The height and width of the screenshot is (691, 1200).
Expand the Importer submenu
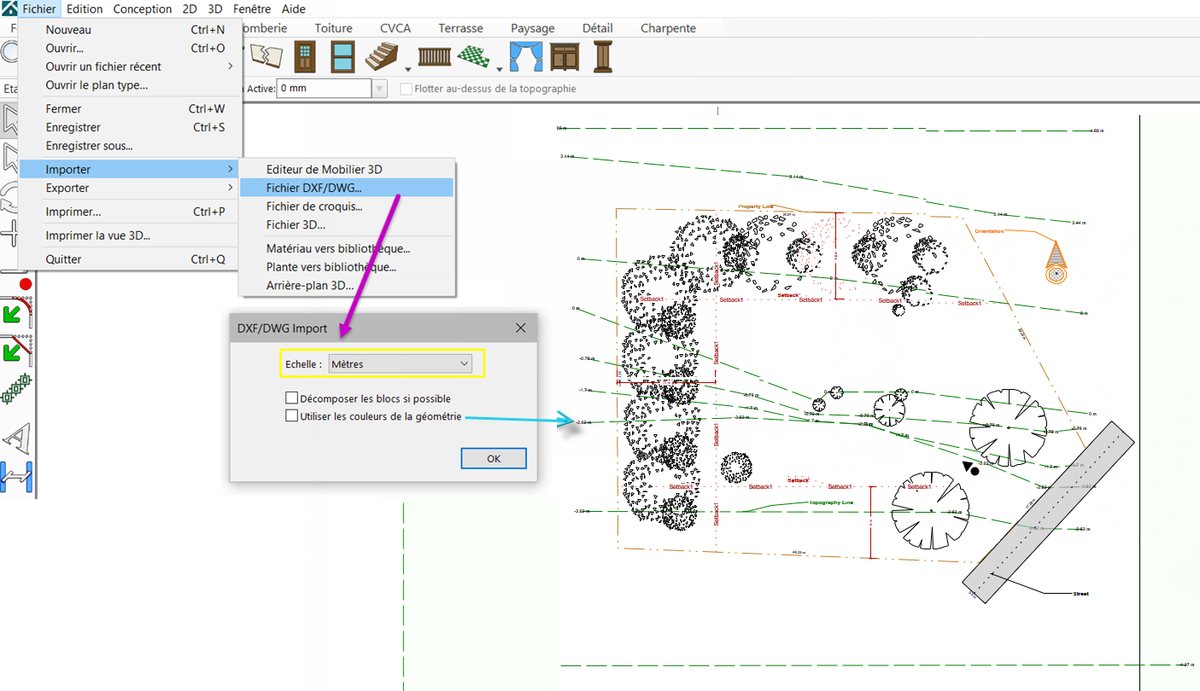tap(128, 169)
